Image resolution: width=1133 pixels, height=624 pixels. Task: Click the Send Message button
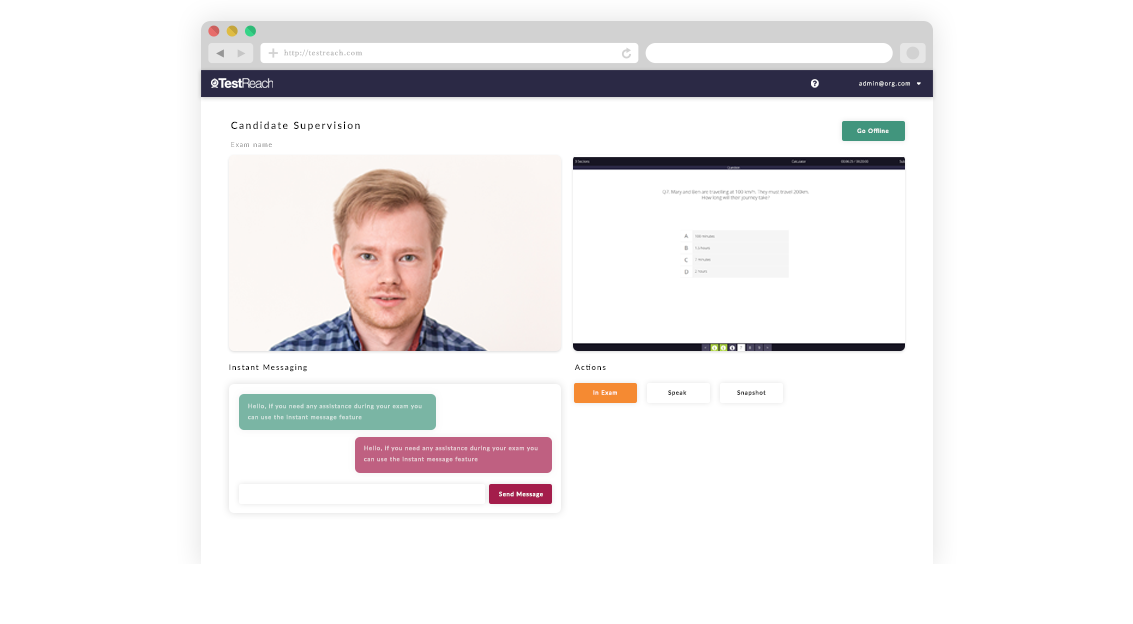520,494
